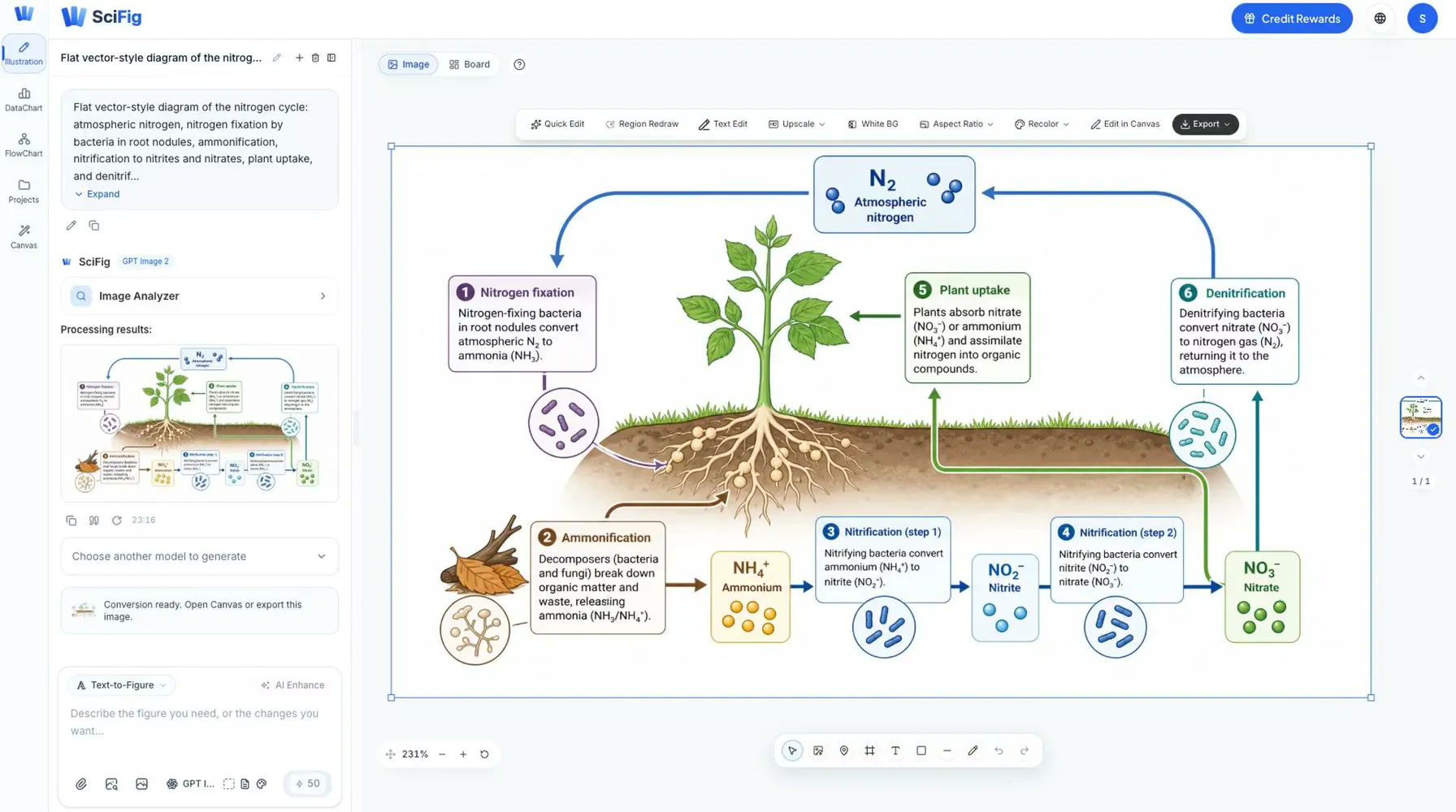Screen dimensions: 1456x812
Task: Select the frame grid tool
Action: click(869, 751)
